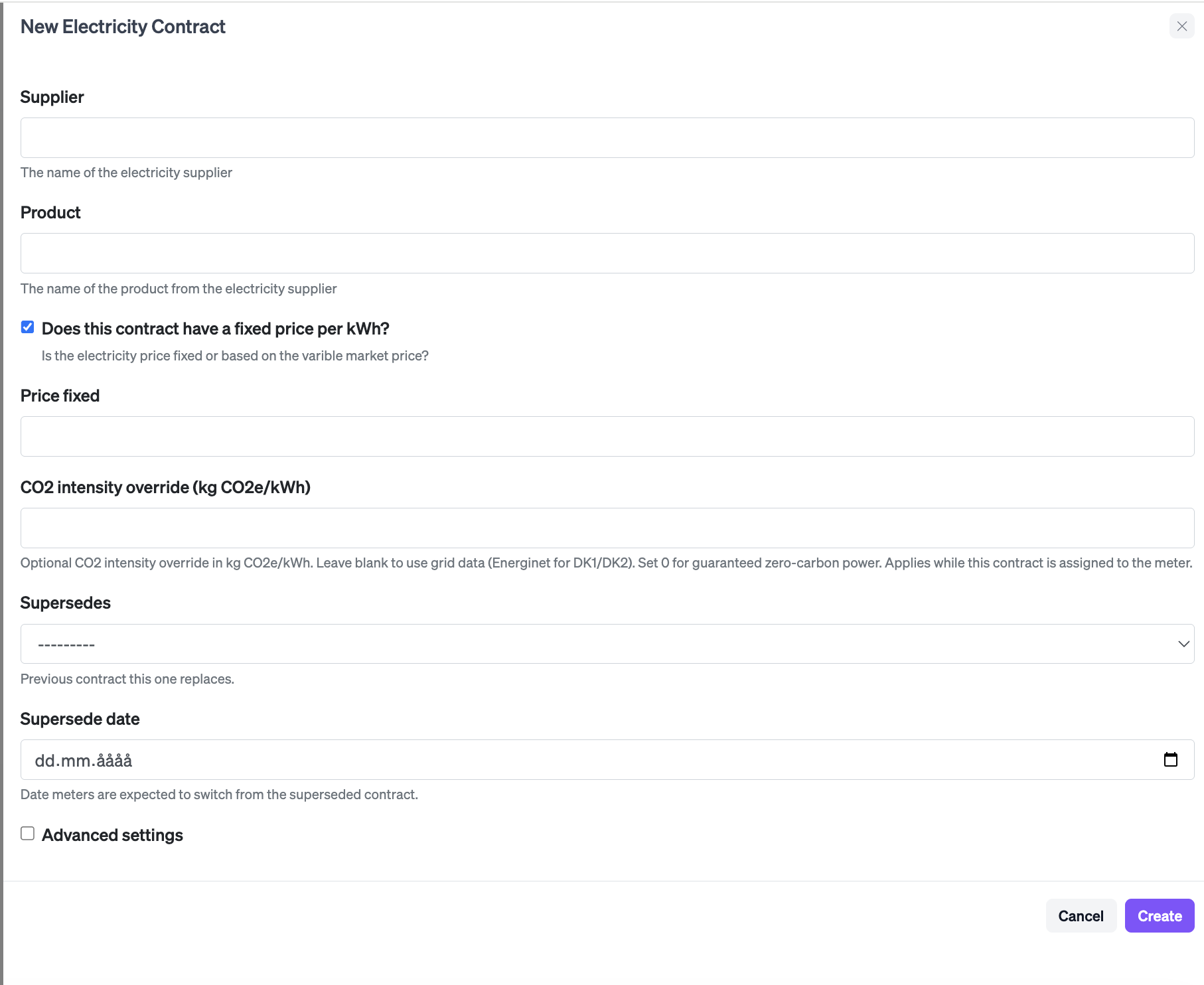
Task: Enable the Advanced settings checkbox
Action: (x=27, y=834)
